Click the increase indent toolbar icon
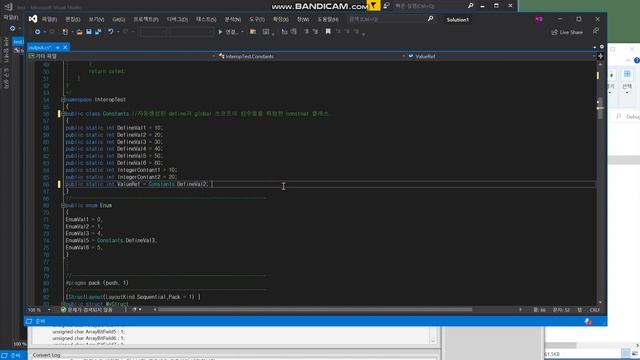Image resolution: width=640 pixels, height=360 pixels. click(315, 32)
